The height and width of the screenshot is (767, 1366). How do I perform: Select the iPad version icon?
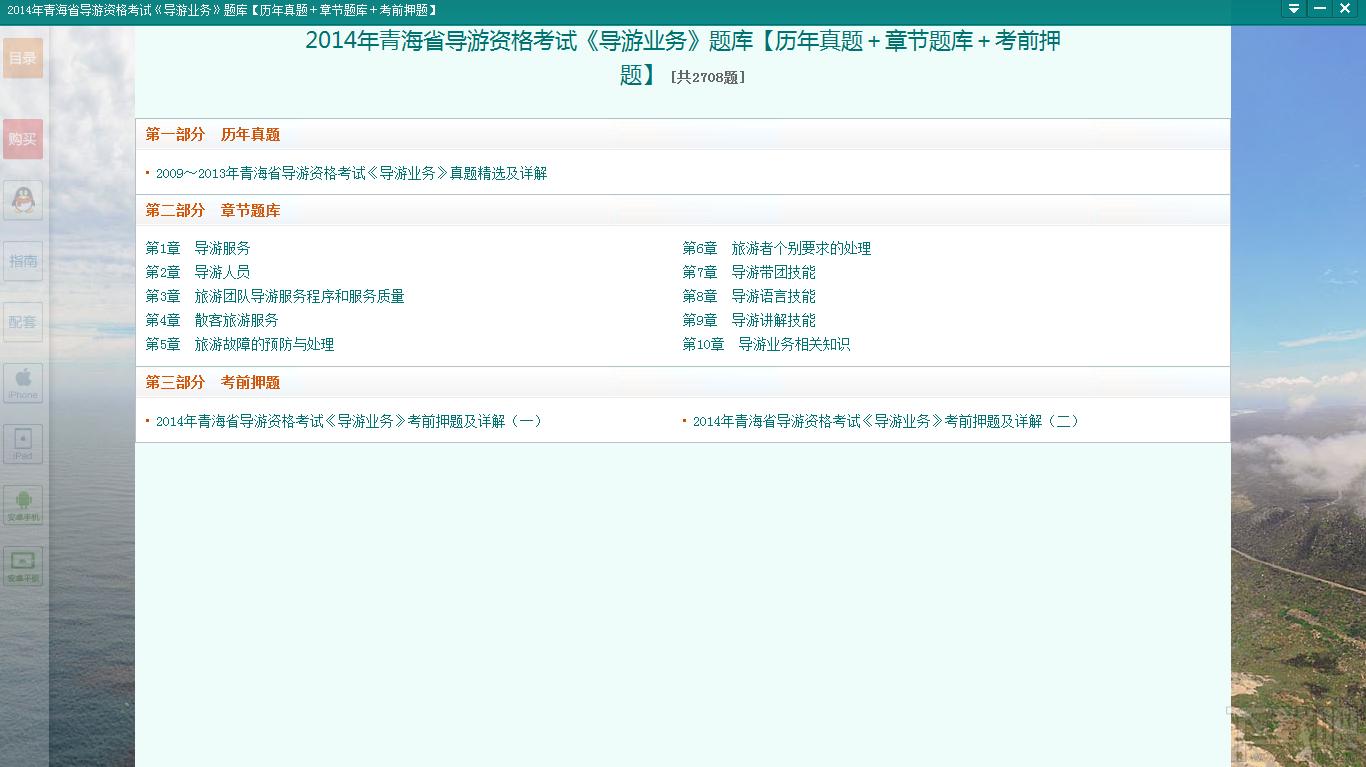pos(23,444)
